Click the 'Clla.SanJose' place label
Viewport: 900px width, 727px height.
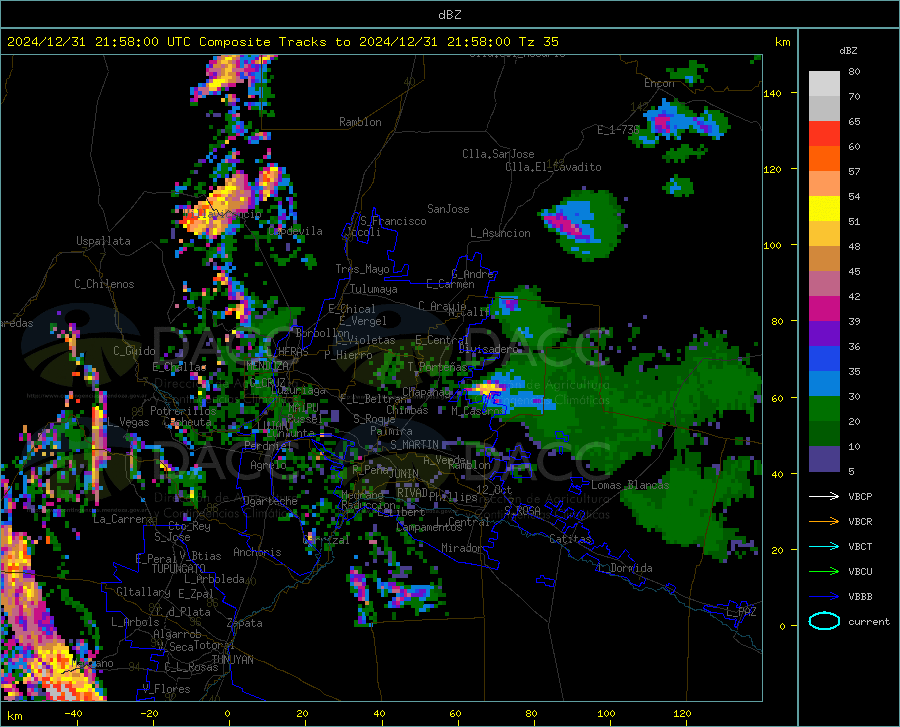pos(498,154)
